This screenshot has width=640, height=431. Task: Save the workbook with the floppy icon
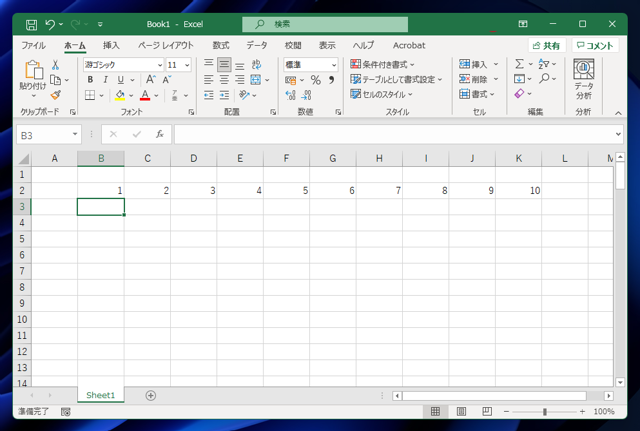31,25
